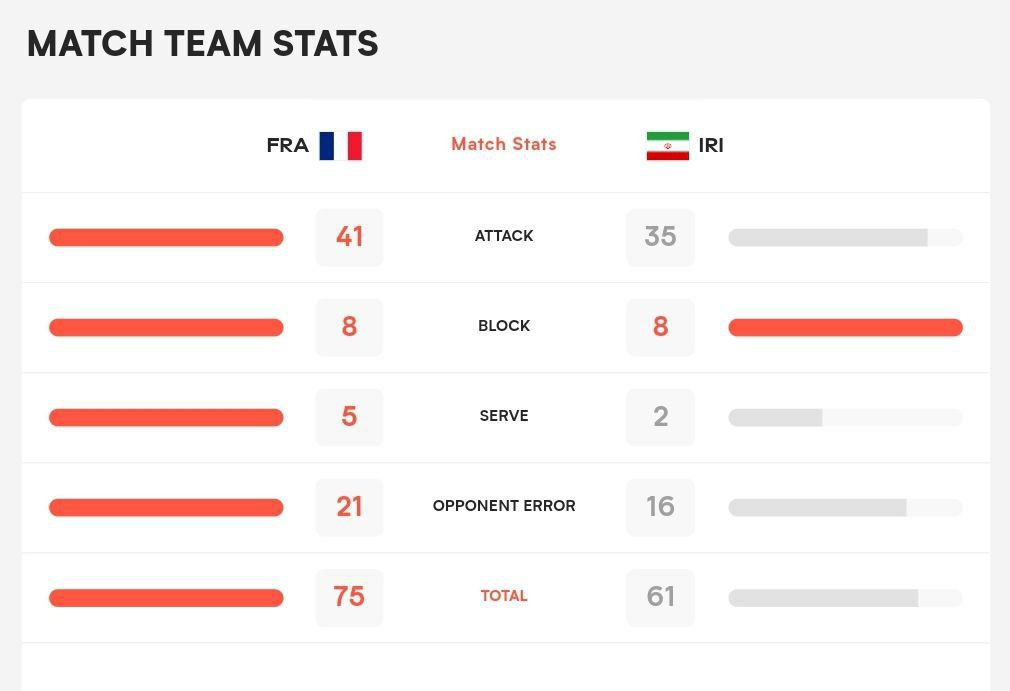Click the Iran flag icon
Screen dimensions: 1010x691
click(667, 146)
